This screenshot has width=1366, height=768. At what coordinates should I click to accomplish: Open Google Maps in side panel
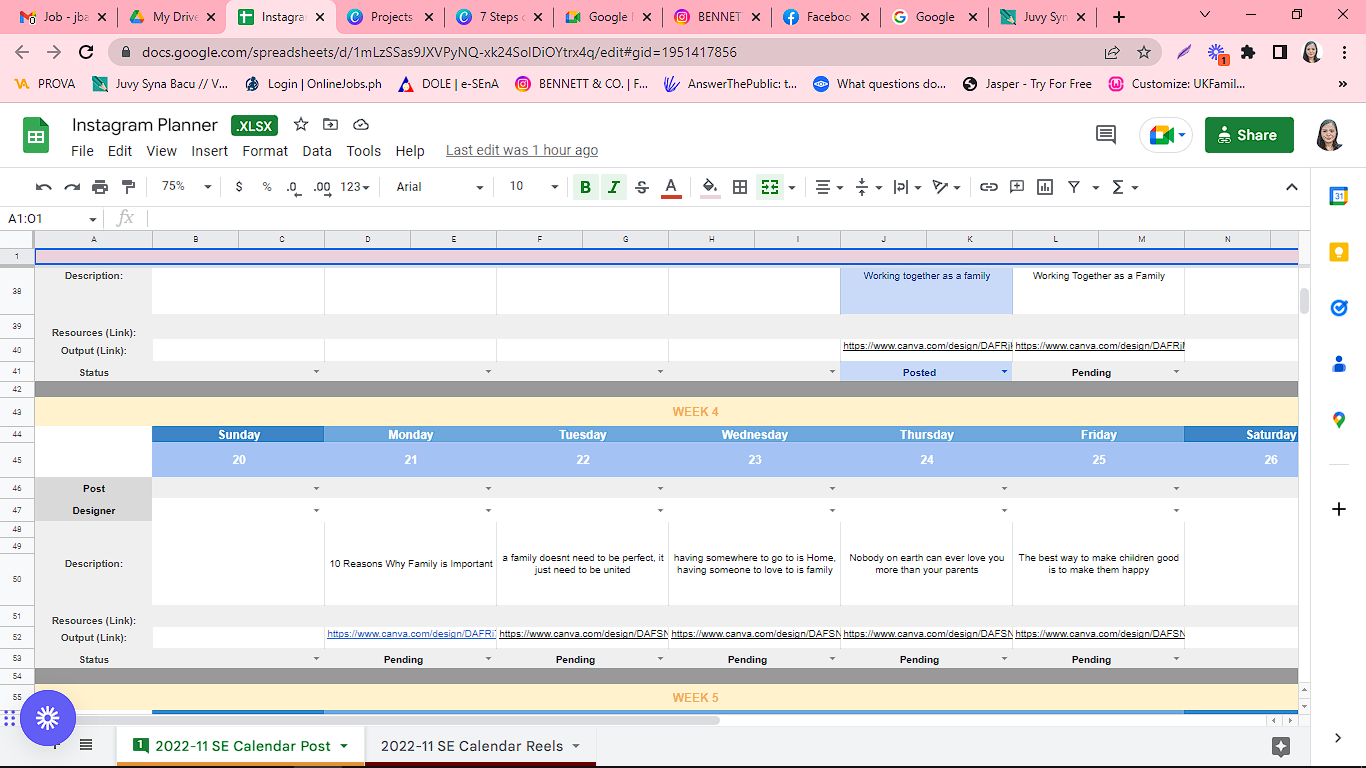(x=1339, y=420)
